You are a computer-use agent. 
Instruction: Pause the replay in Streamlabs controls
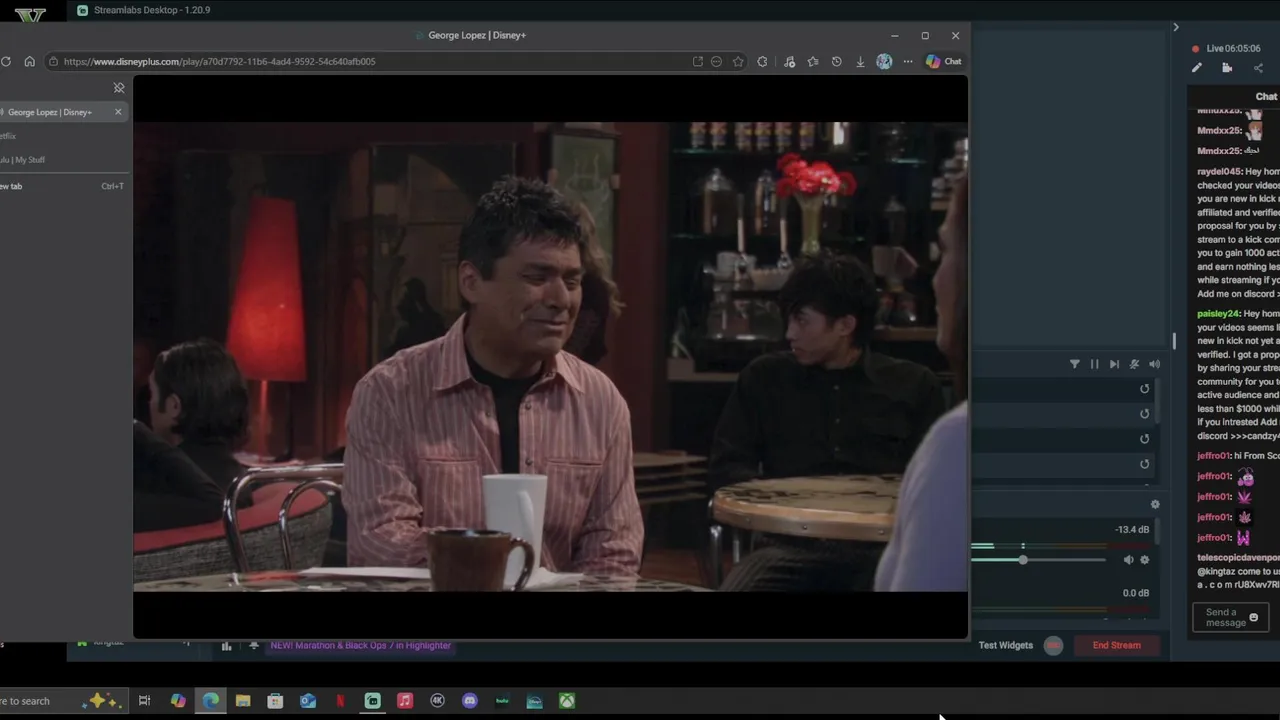(x=1094, y=364)
